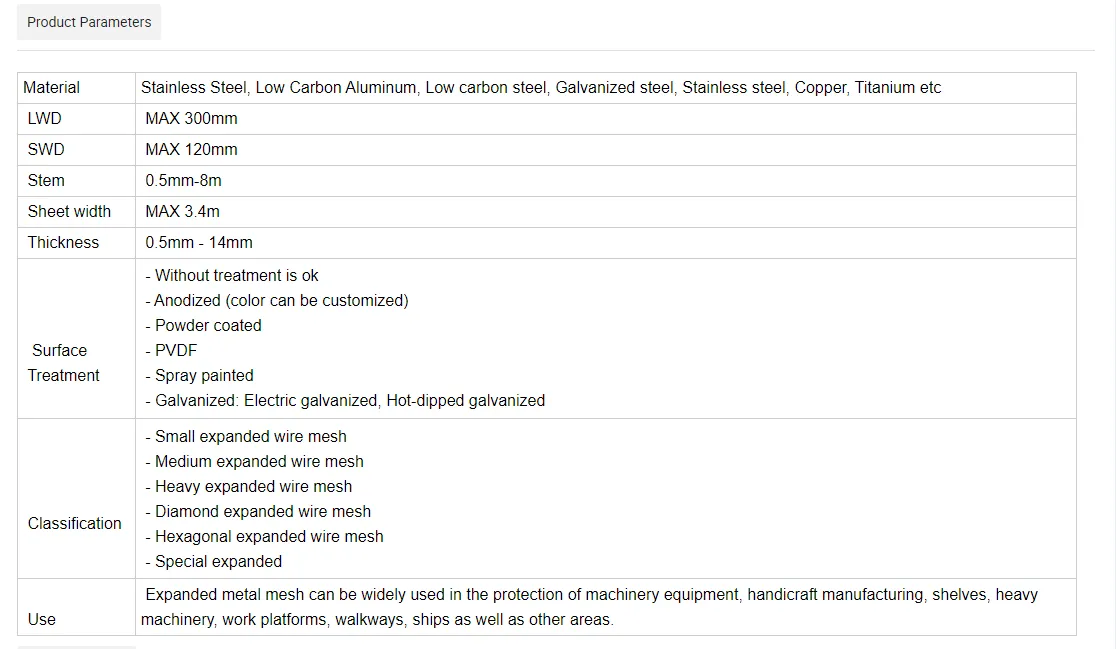This screenshot has width=1116, height=649.
Task: Click the MAX 300mm value
Action: (191, 119)
